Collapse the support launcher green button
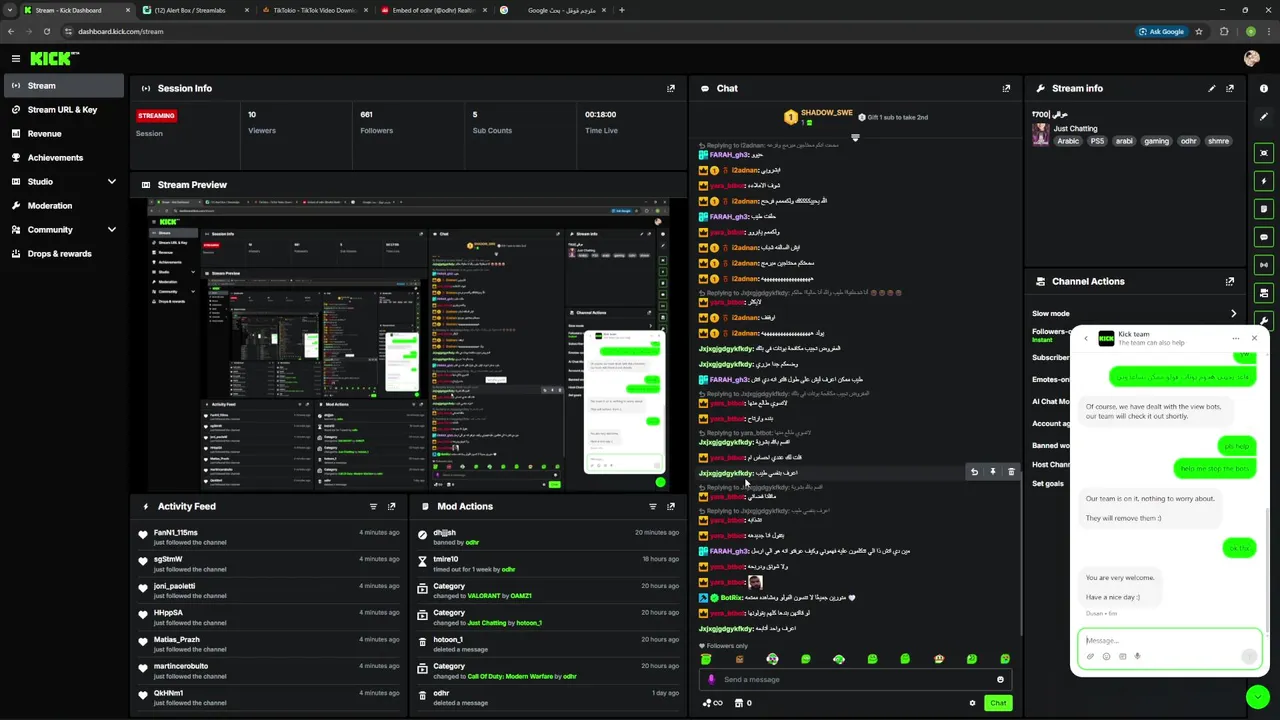The height and width of the screenshot is (720, 1280). pyautogui.click(x=1258, y=697)
